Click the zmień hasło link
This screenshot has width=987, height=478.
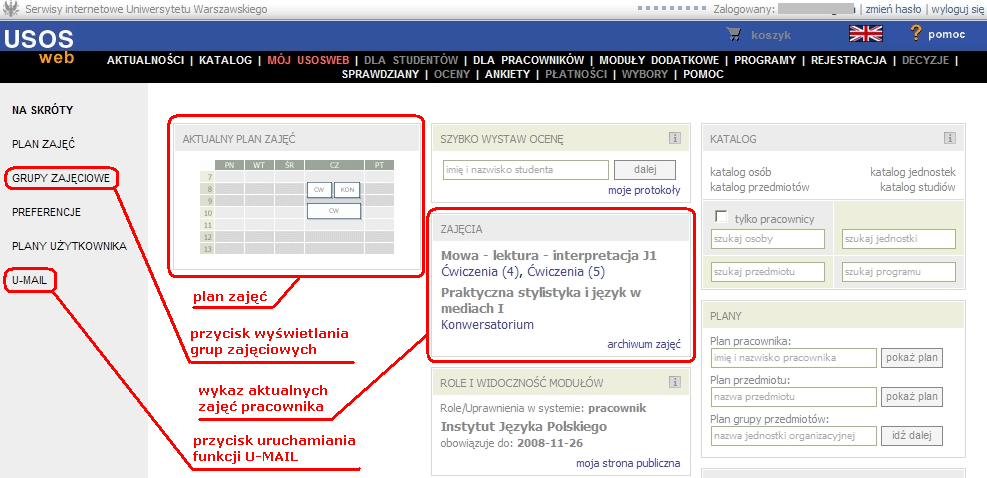pos(894,9)
